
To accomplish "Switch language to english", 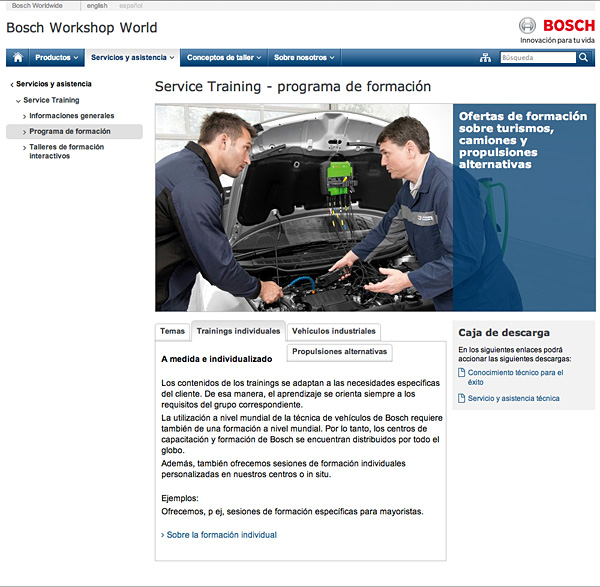I will click(97, 6).
